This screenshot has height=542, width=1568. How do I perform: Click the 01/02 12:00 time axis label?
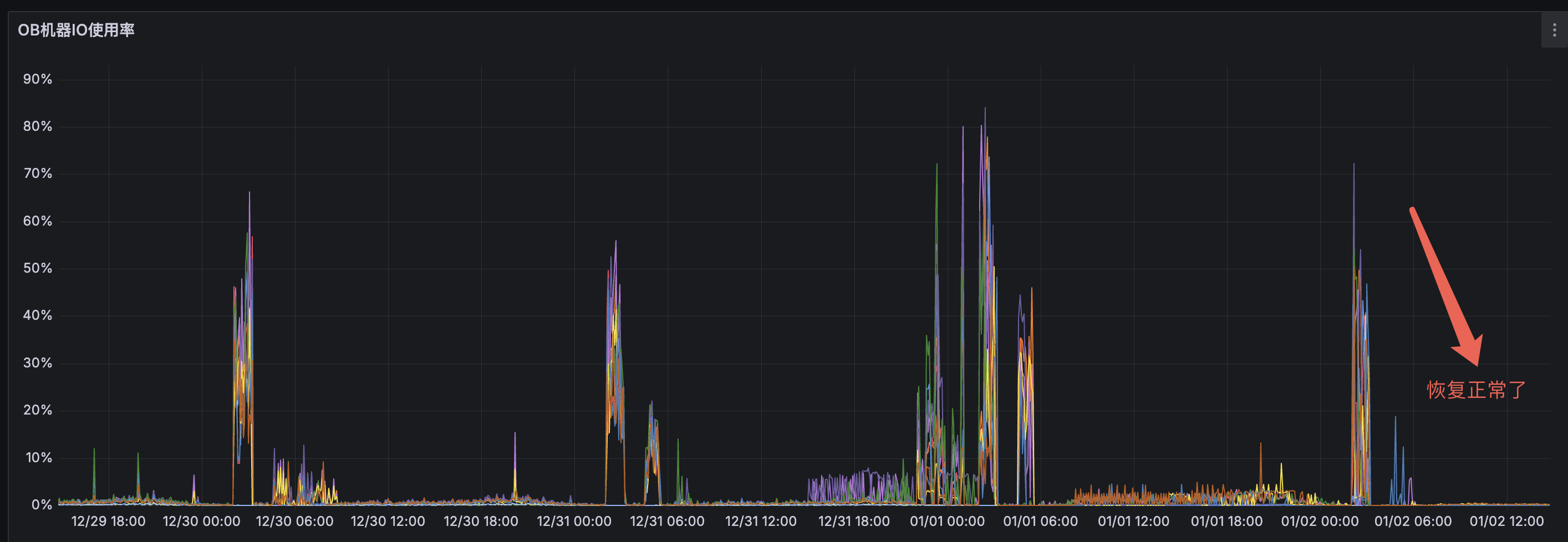[x=1506, y=521]
